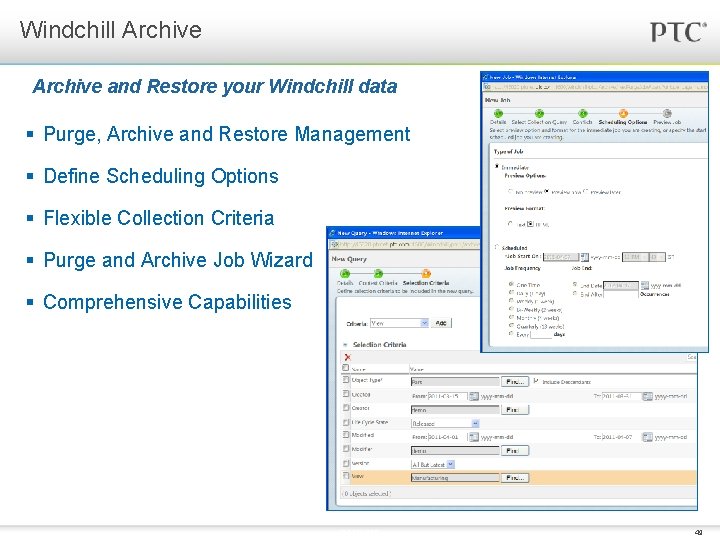The image size is (720, 540).
Task: Select the Quarterly frequency radio button
Action: tap(511, 326)
